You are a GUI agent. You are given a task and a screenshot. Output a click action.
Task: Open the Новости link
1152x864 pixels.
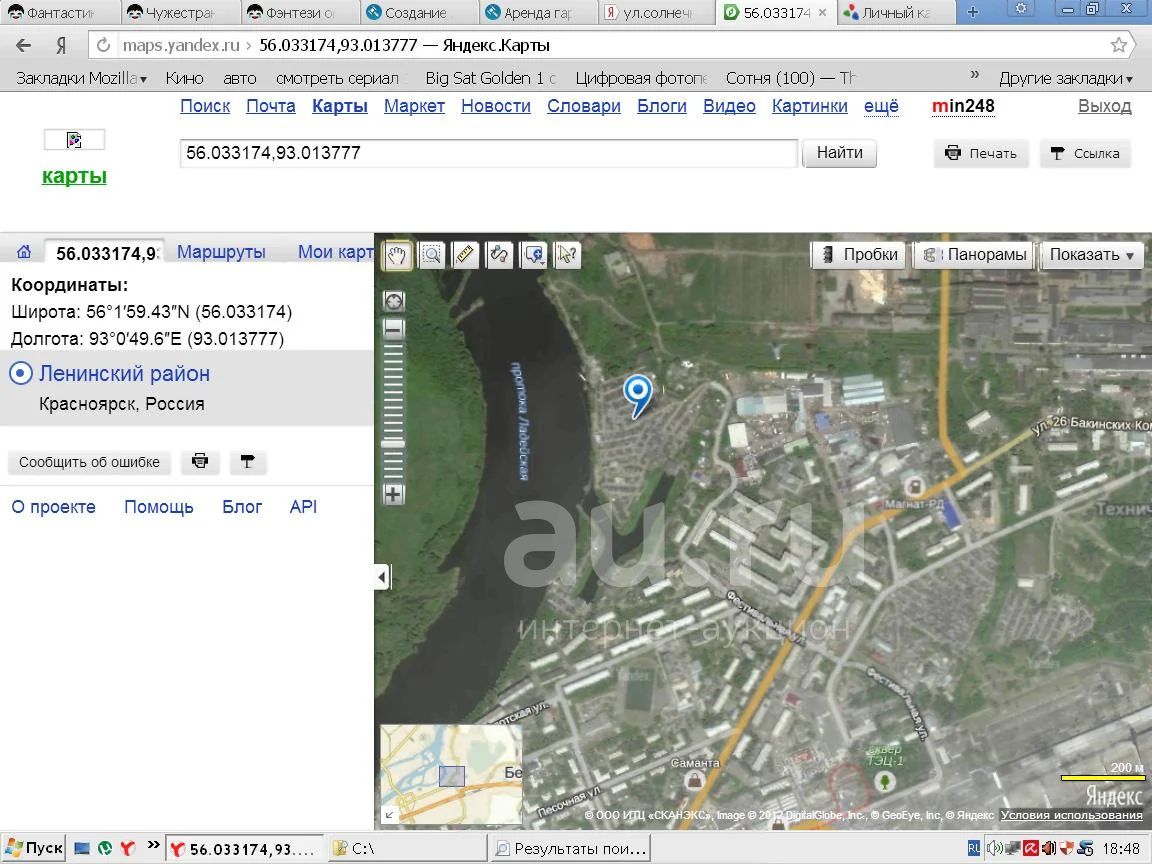(x=496, y=106)
